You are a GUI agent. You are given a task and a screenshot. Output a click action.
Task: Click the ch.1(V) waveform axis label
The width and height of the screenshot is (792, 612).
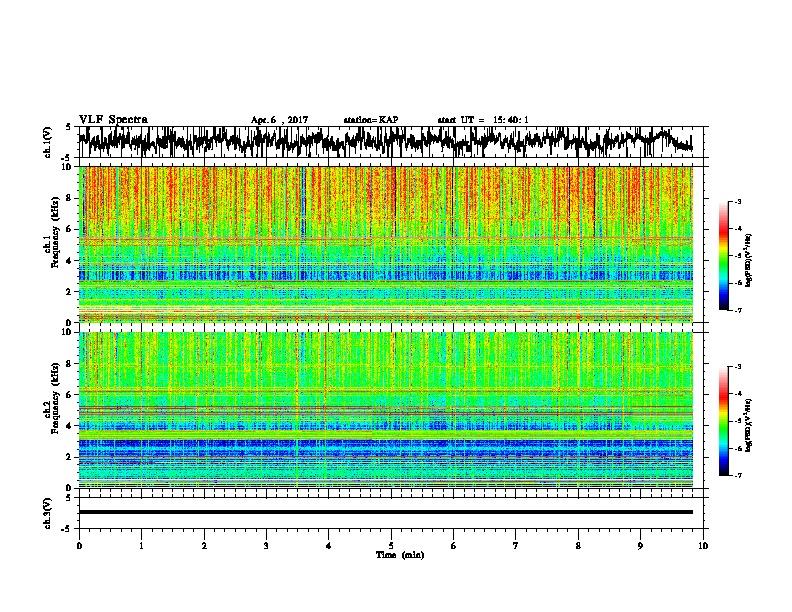click(48, 142)
